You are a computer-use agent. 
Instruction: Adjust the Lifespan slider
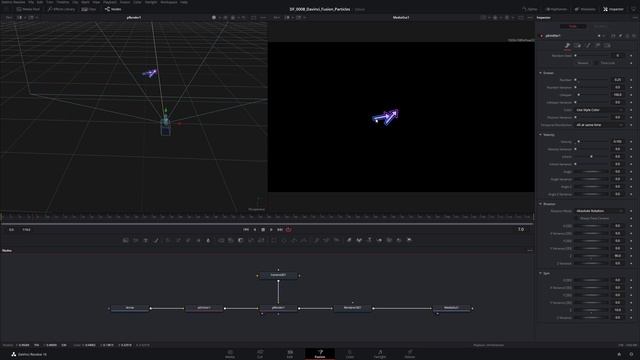pyautogui.click(x=591, y=95)
